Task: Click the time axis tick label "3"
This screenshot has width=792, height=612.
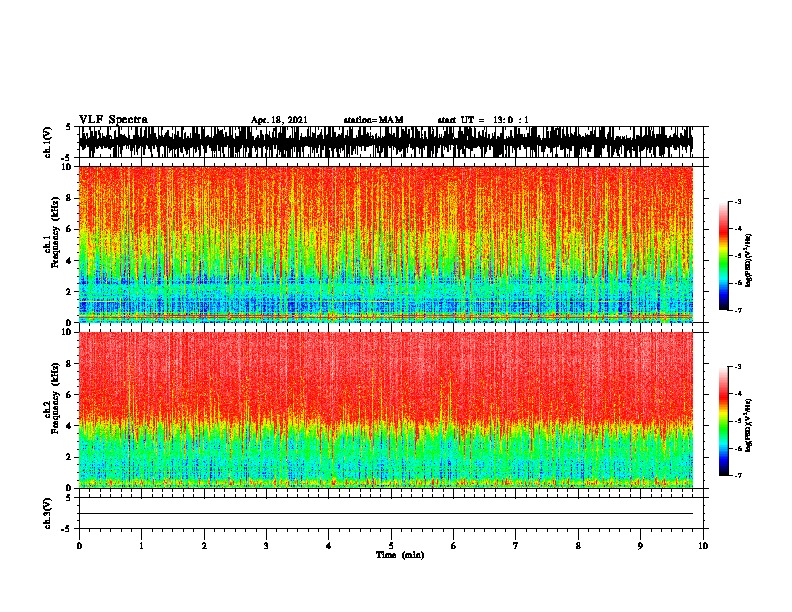Action: (266, 546)
